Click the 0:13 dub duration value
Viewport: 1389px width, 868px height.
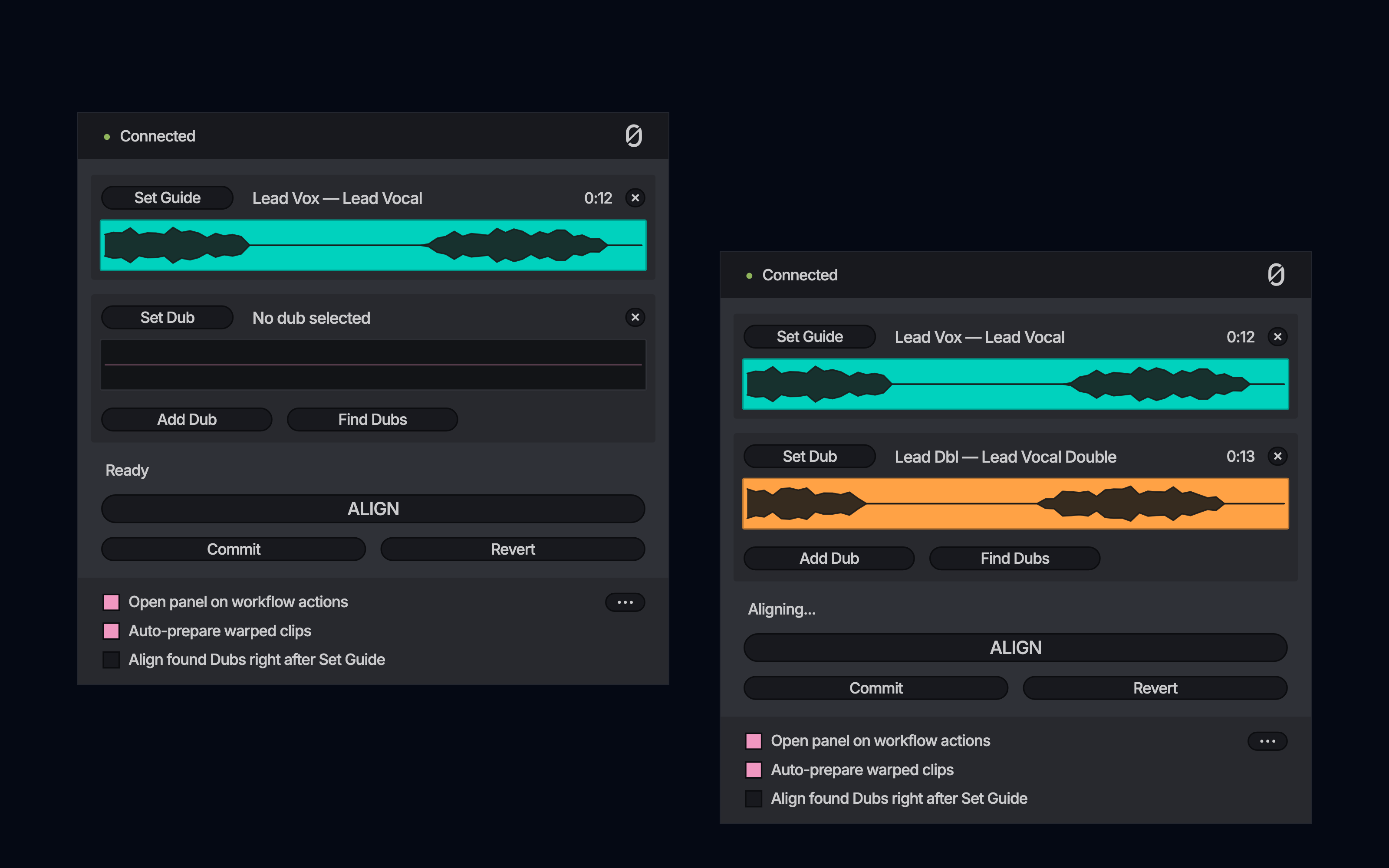click(1241, 457)
